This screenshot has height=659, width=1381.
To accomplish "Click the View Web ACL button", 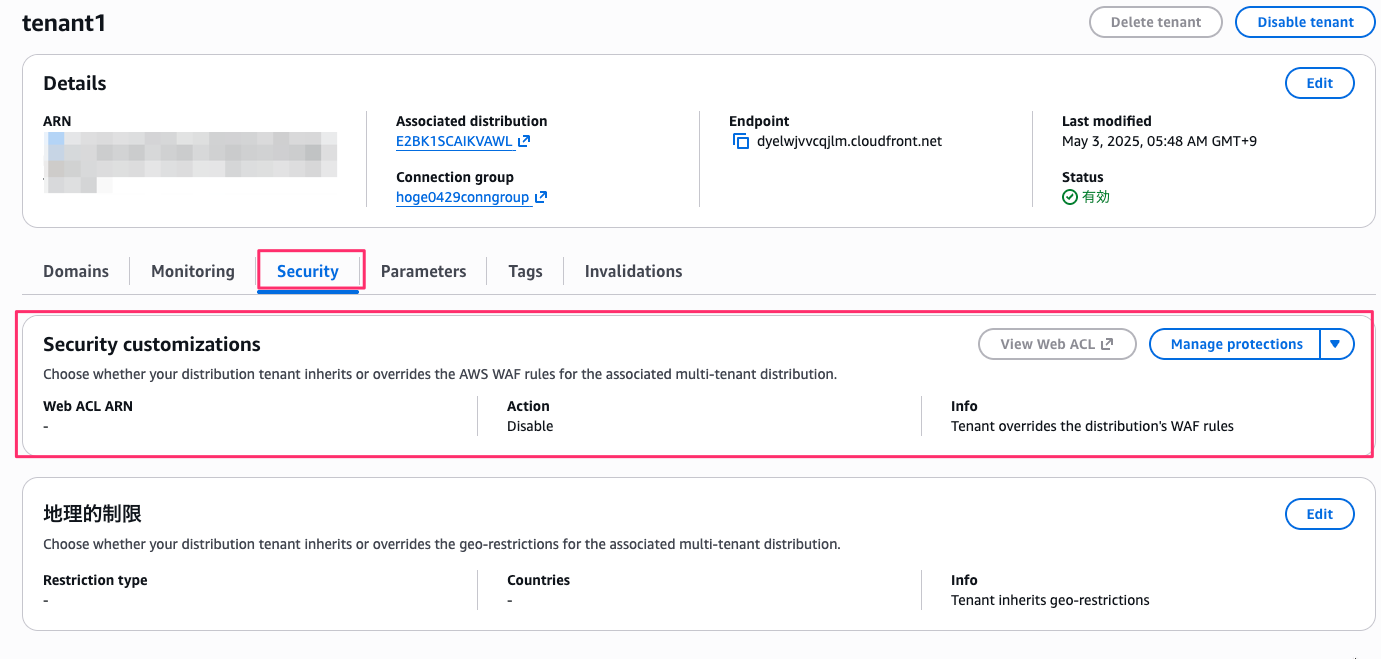I will 1057,344.
